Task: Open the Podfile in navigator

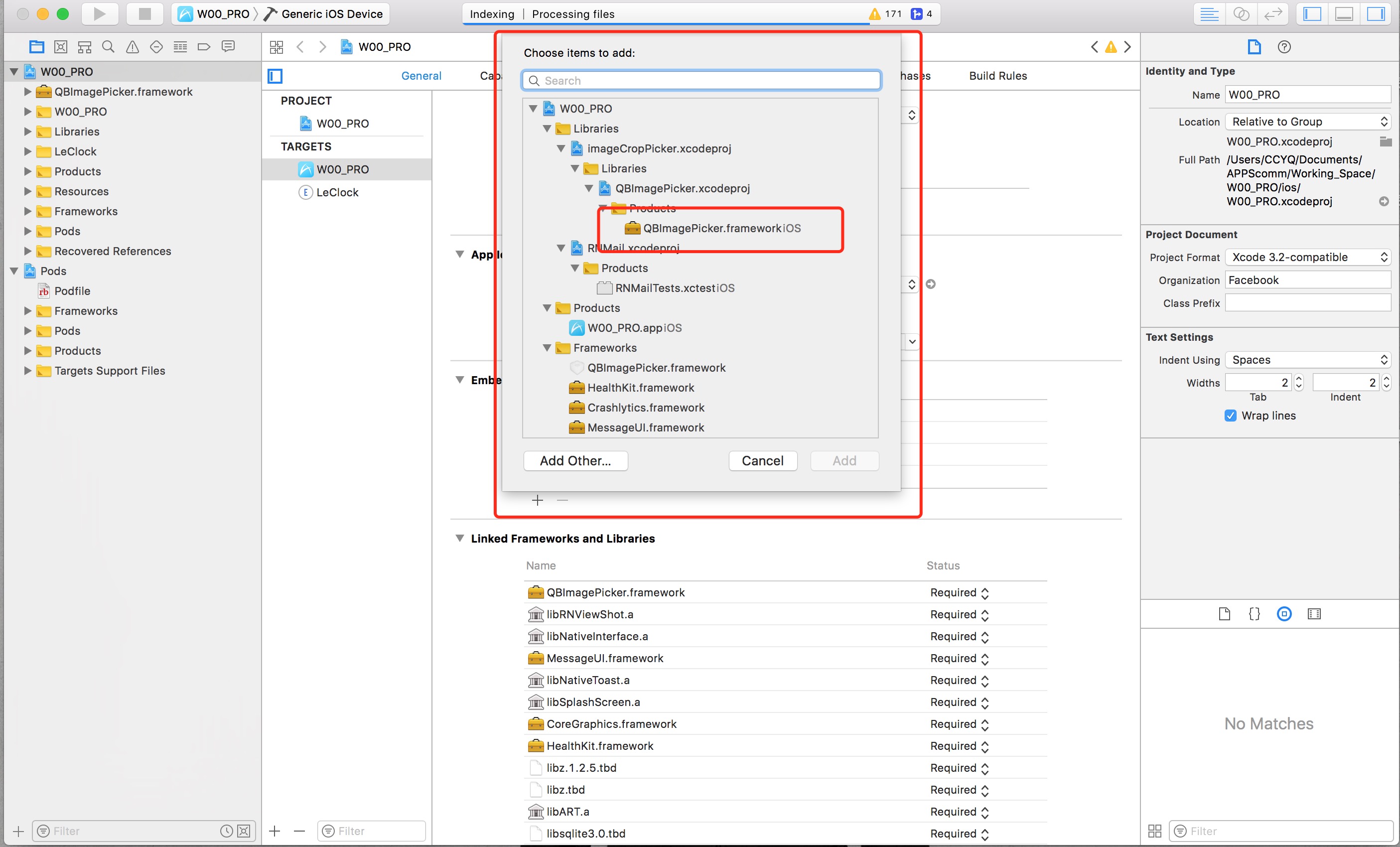Action: (x=72, y=291)
